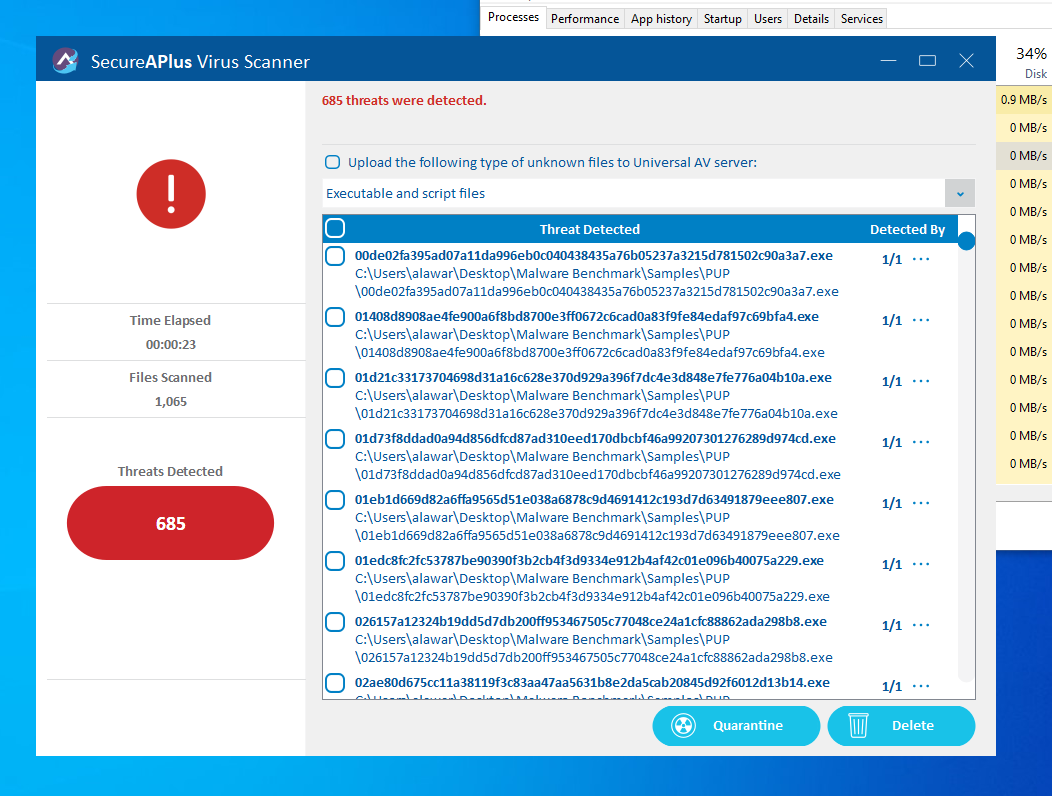Viewport: 1052px width, 796px height.
Task: Maximize the SecureAPlus Virus Scanner window
Action: pyautogui.click(x=927, y=61)
